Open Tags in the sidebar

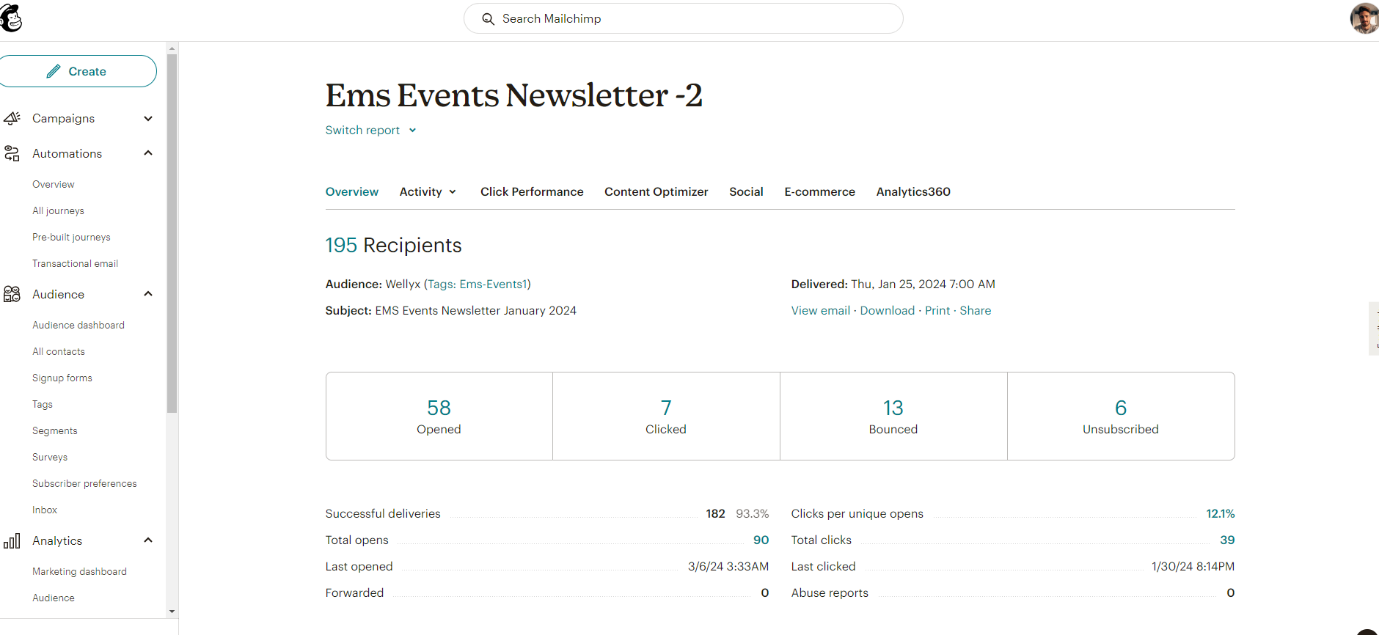(42, 405)
